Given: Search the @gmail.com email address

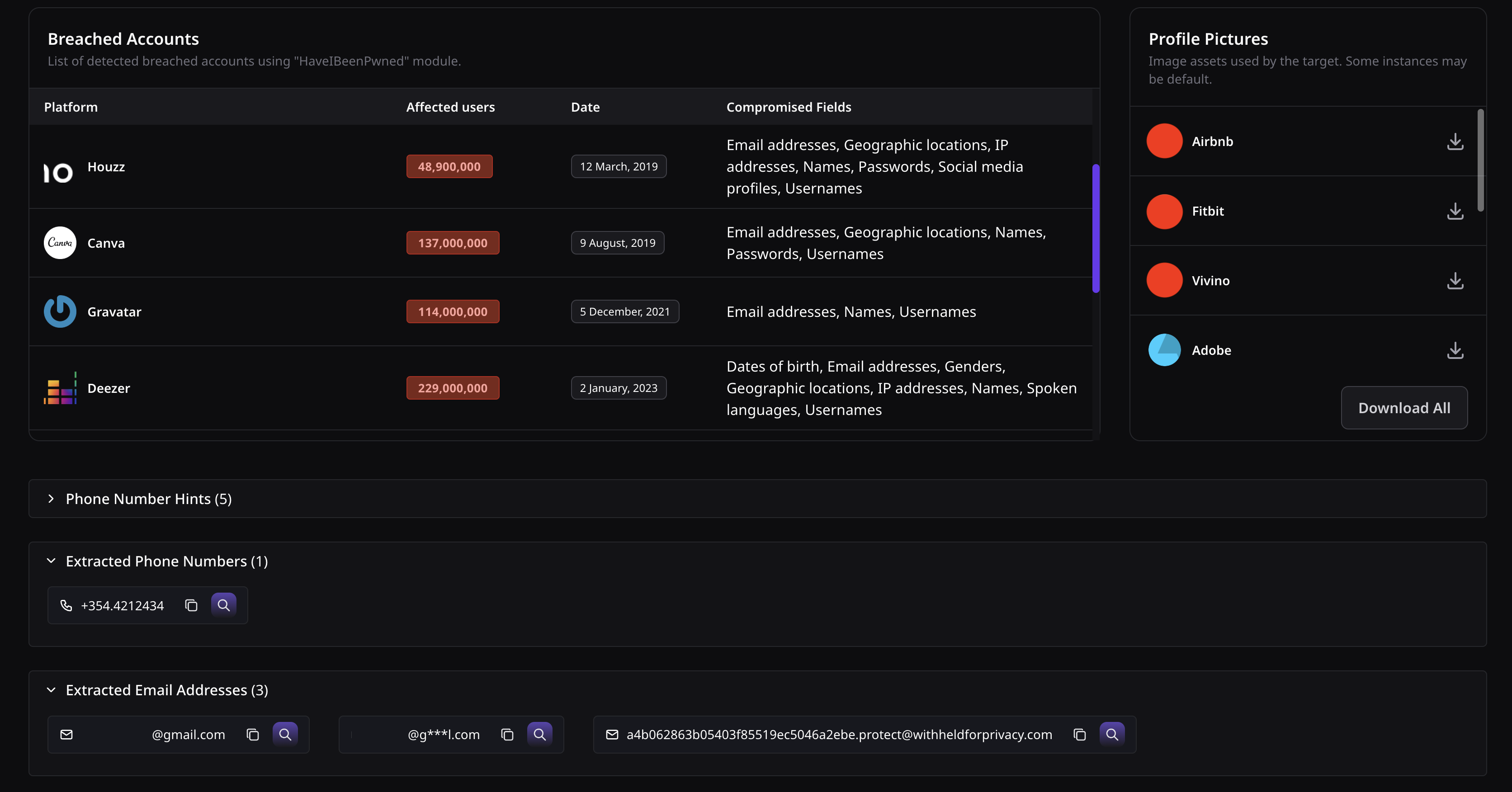Looking at the screenshot, I should point(285,734).
